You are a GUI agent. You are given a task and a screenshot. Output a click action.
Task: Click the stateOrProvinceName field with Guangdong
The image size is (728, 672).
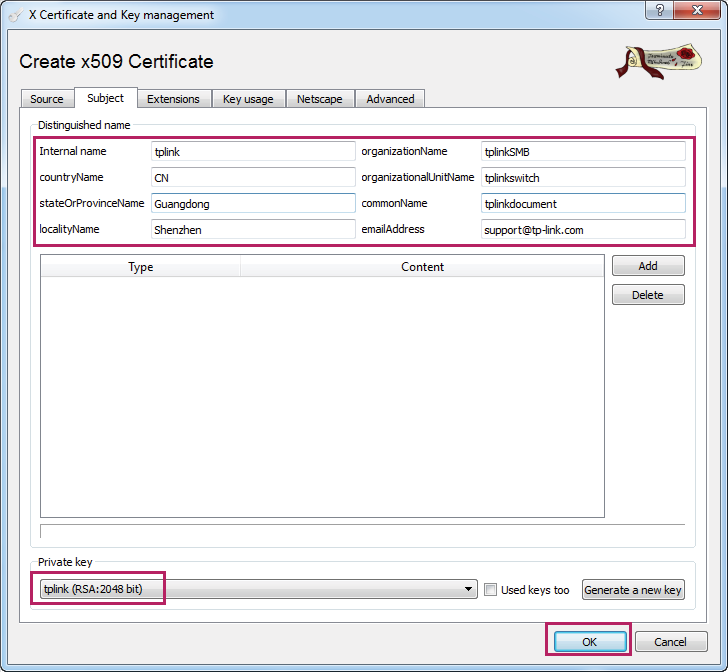pos(254,203)
